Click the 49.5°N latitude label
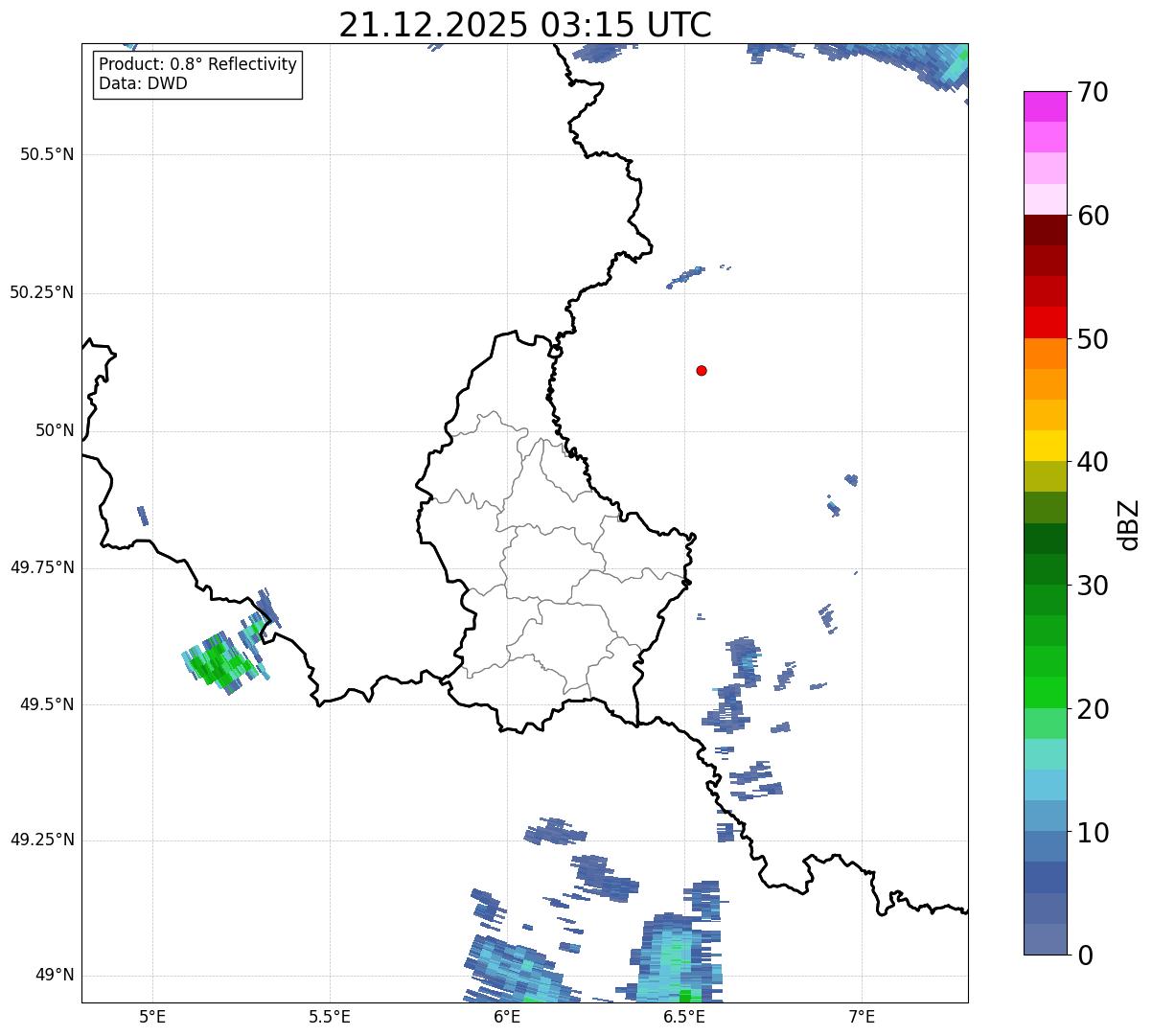The image size is (1152, 1036). click(x=47, y=704)
